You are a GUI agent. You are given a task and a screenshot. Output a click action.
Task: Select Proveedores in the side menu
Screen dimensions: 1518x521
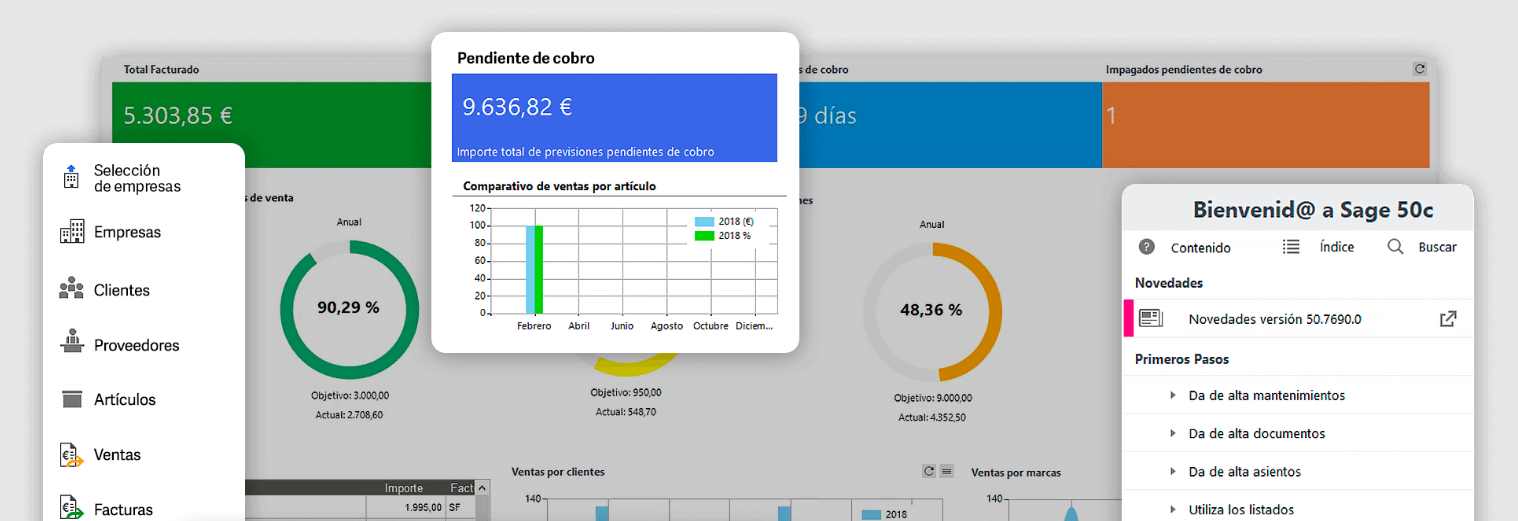coord(136,345)
